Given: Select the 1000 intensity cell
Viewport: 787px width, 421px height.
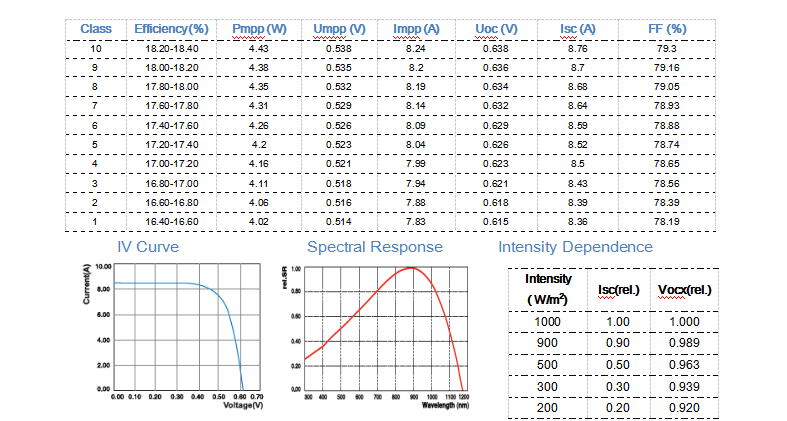Looking at the screenshot, I should [547, 323].
